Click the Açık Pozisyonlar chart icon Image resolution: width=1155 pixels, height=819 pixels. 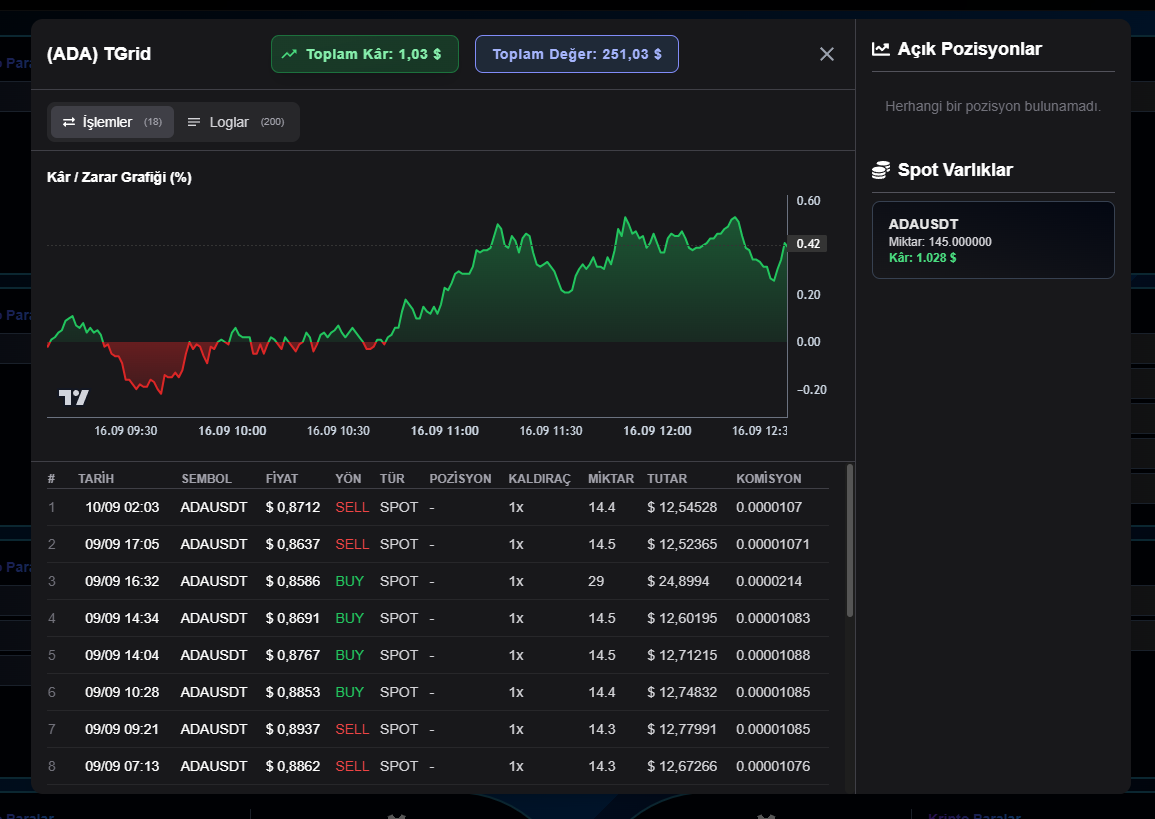pyautogui.click(x=880, y=49)
